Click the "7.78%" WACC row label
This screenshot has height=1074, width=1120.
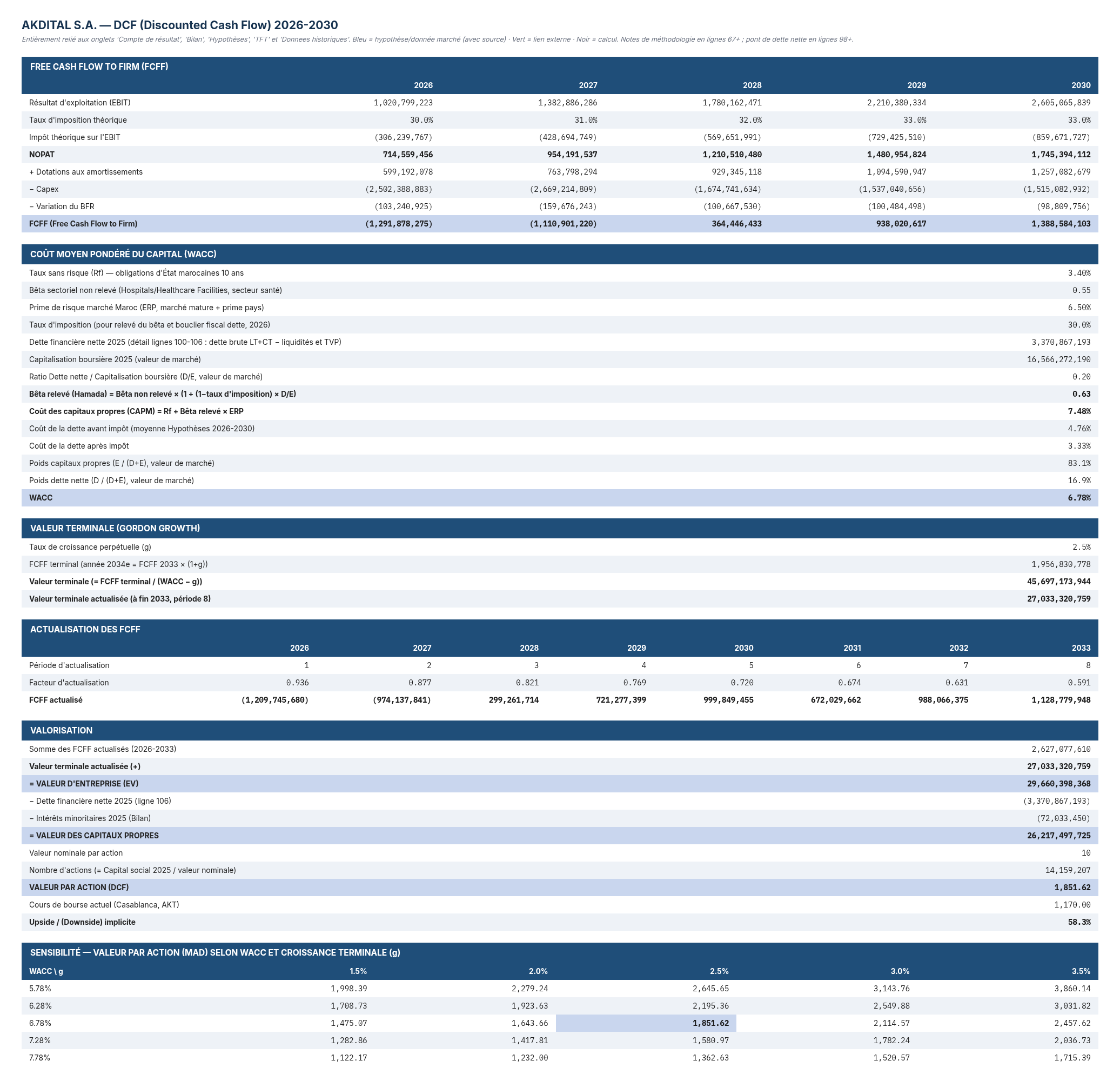(x=40, y=1058)
